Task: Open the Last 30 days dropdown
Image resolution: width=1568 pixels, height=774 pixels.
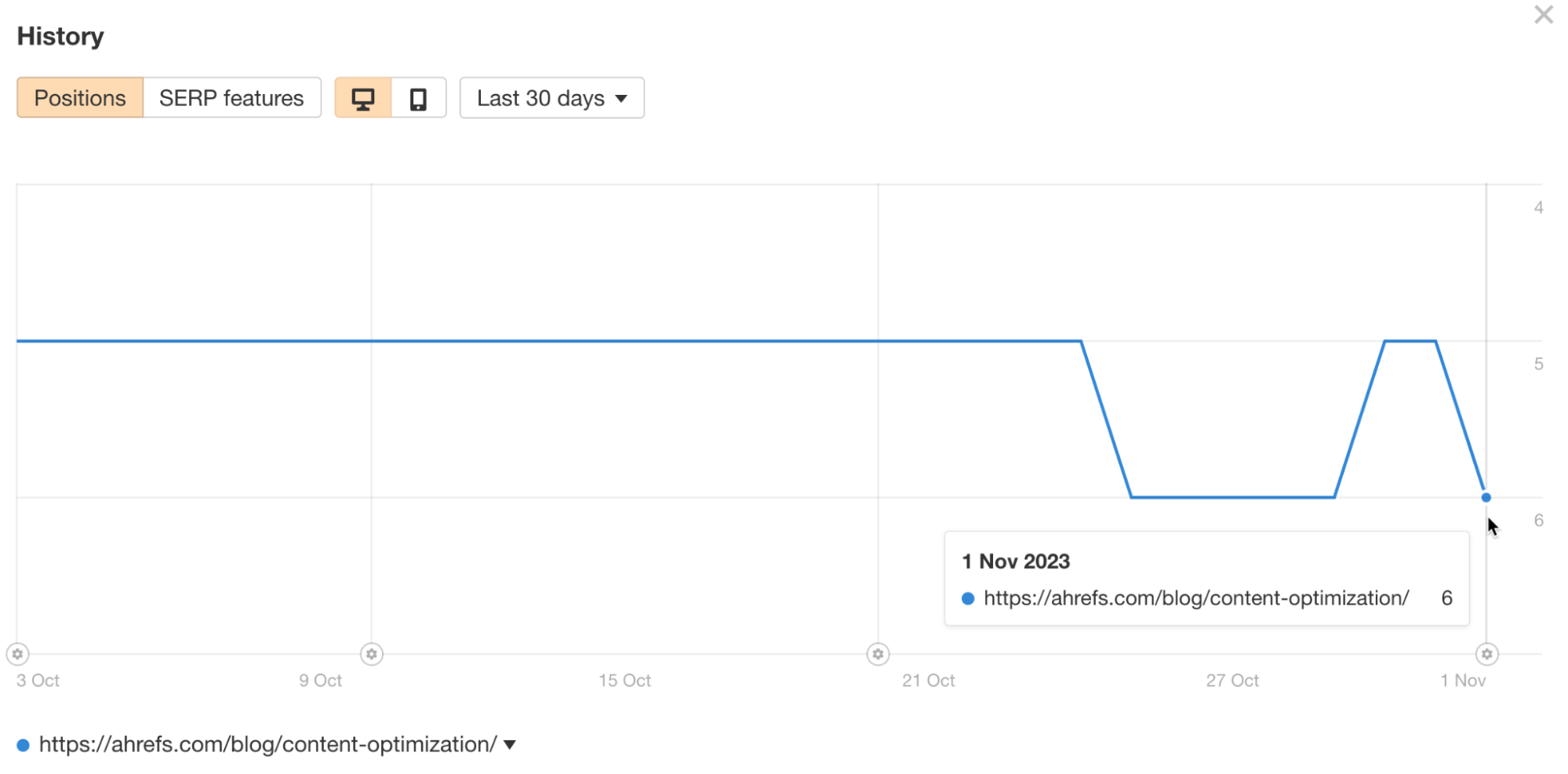Action: (x=551, y=97)
